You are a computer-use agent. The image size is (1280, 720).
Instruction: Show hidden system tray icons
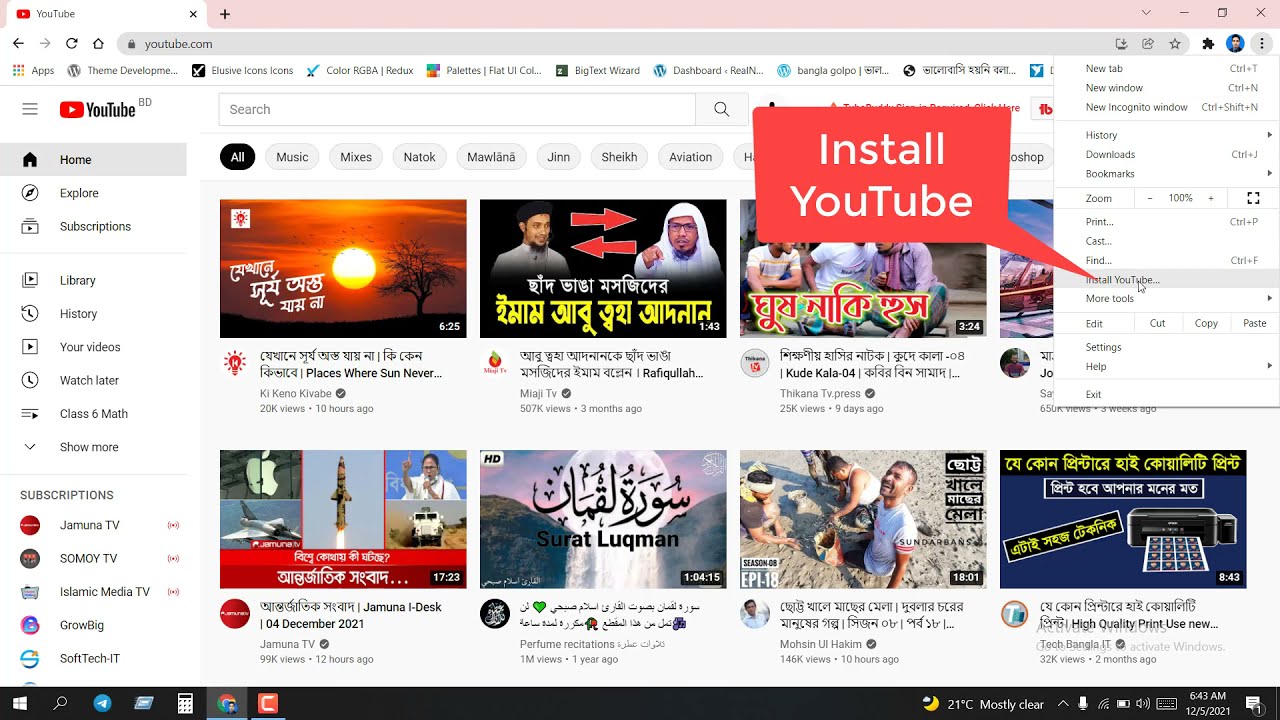(1062, 704)
